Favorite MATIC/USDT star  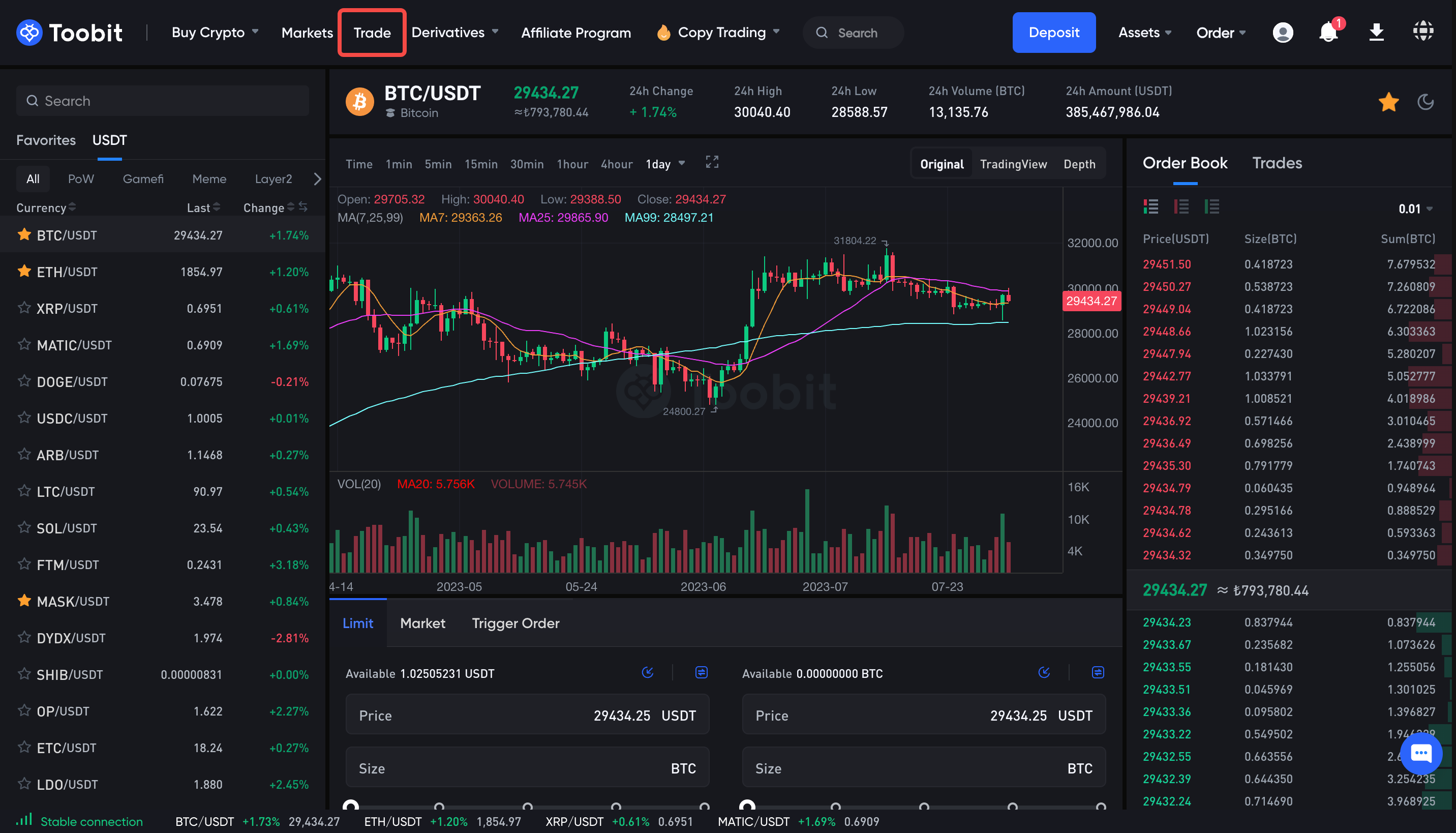point(24,344)
